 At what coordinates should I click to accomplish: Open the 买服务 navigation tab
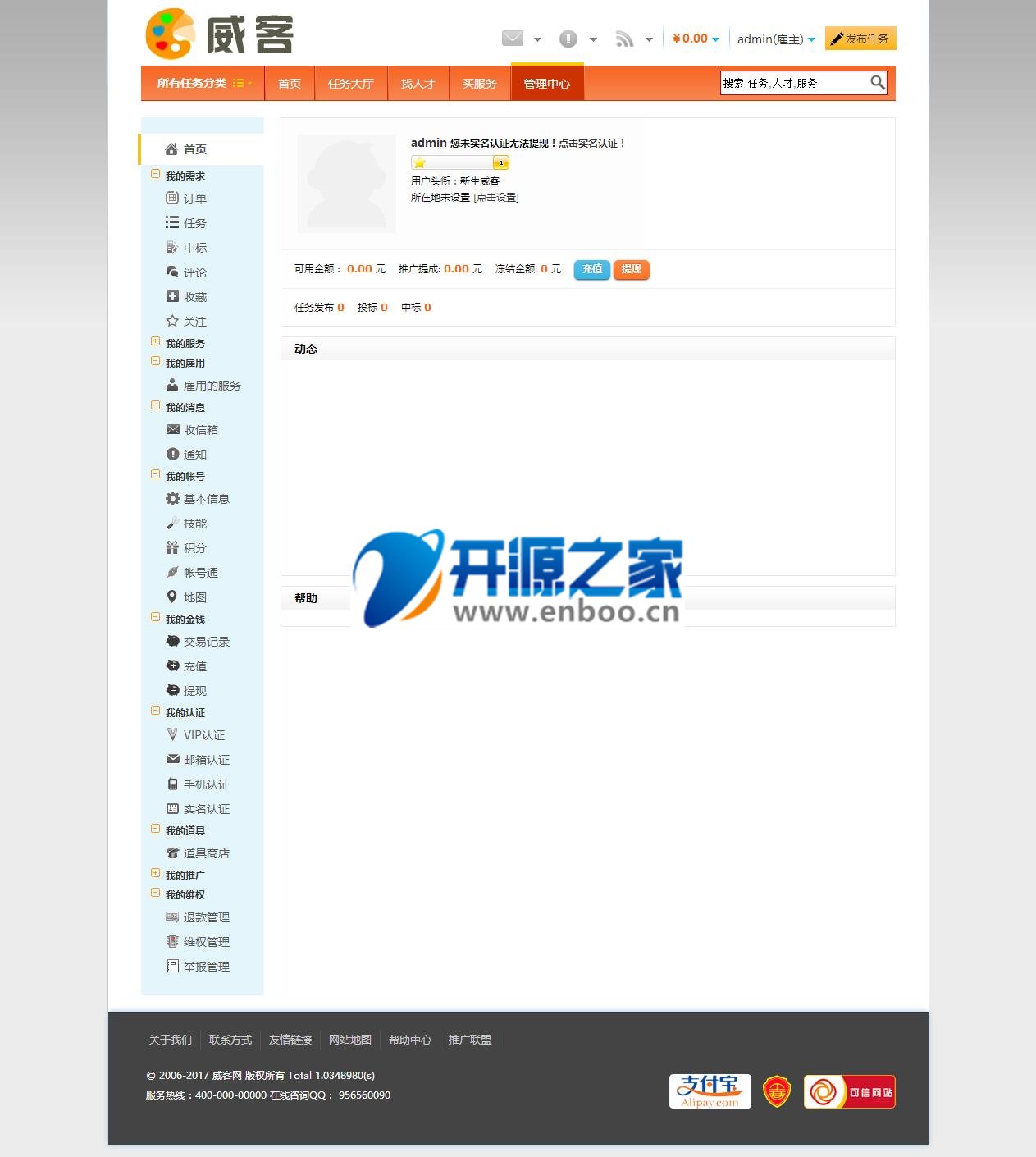[480, 84]
